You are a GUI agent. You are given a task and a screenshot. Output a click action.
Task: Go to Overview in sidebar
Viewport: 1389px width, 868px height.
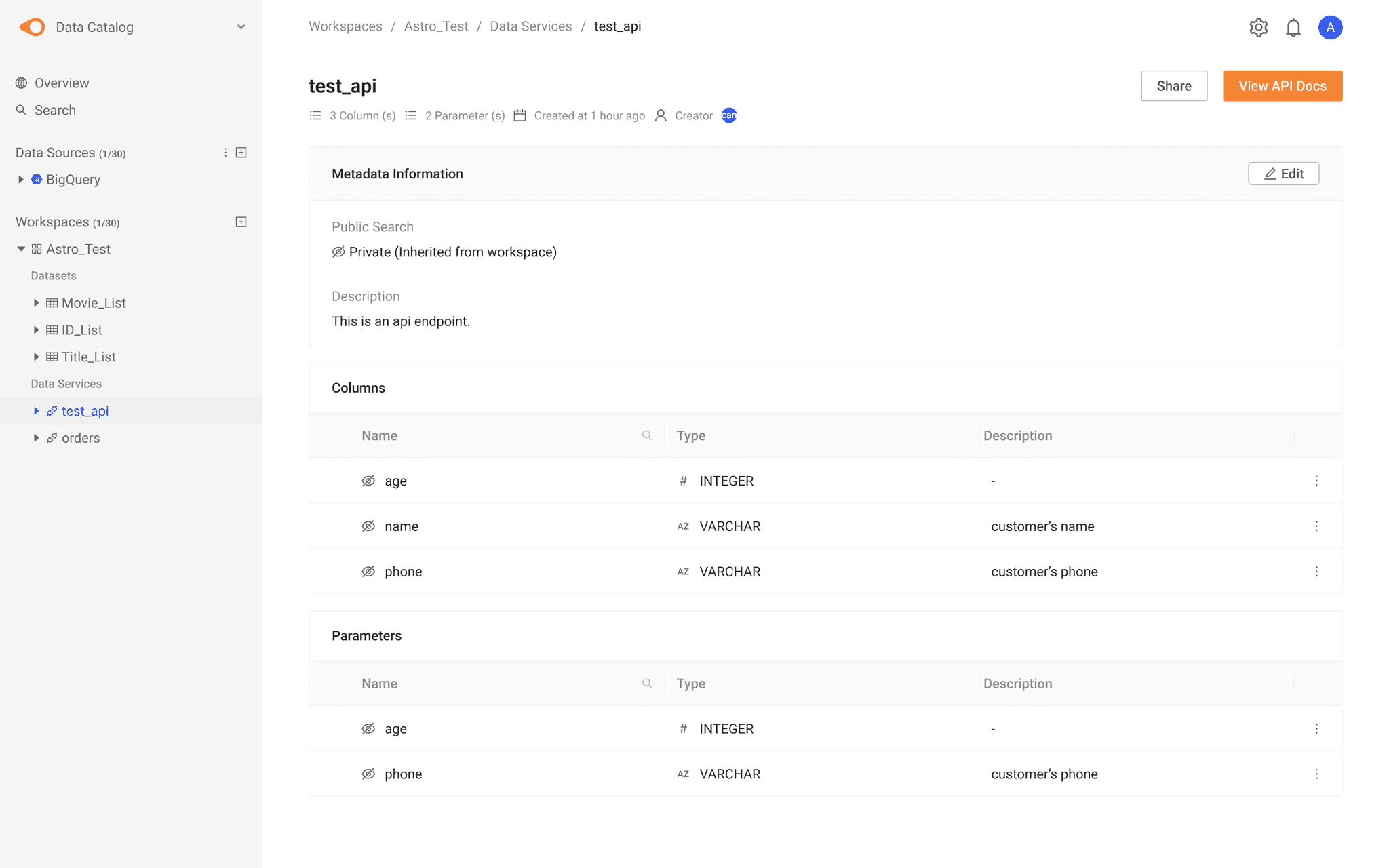(x=61, y=83)
